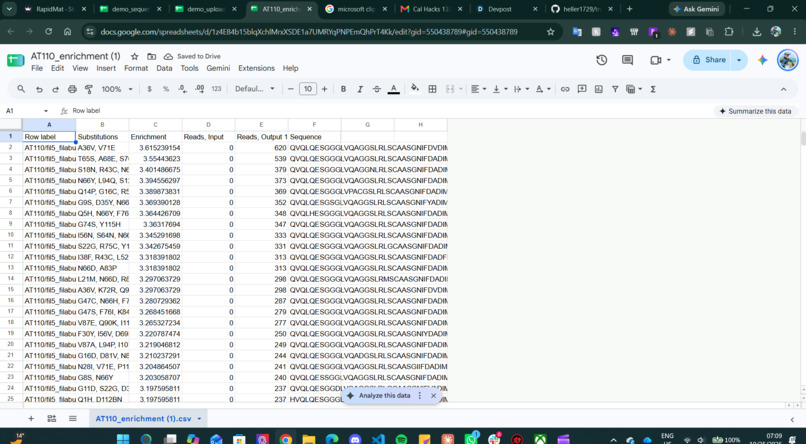Collapse the toolbar with the chevron
Viewport: 806px width, 444px height.
pyautogui.click(x=783, y=89)
